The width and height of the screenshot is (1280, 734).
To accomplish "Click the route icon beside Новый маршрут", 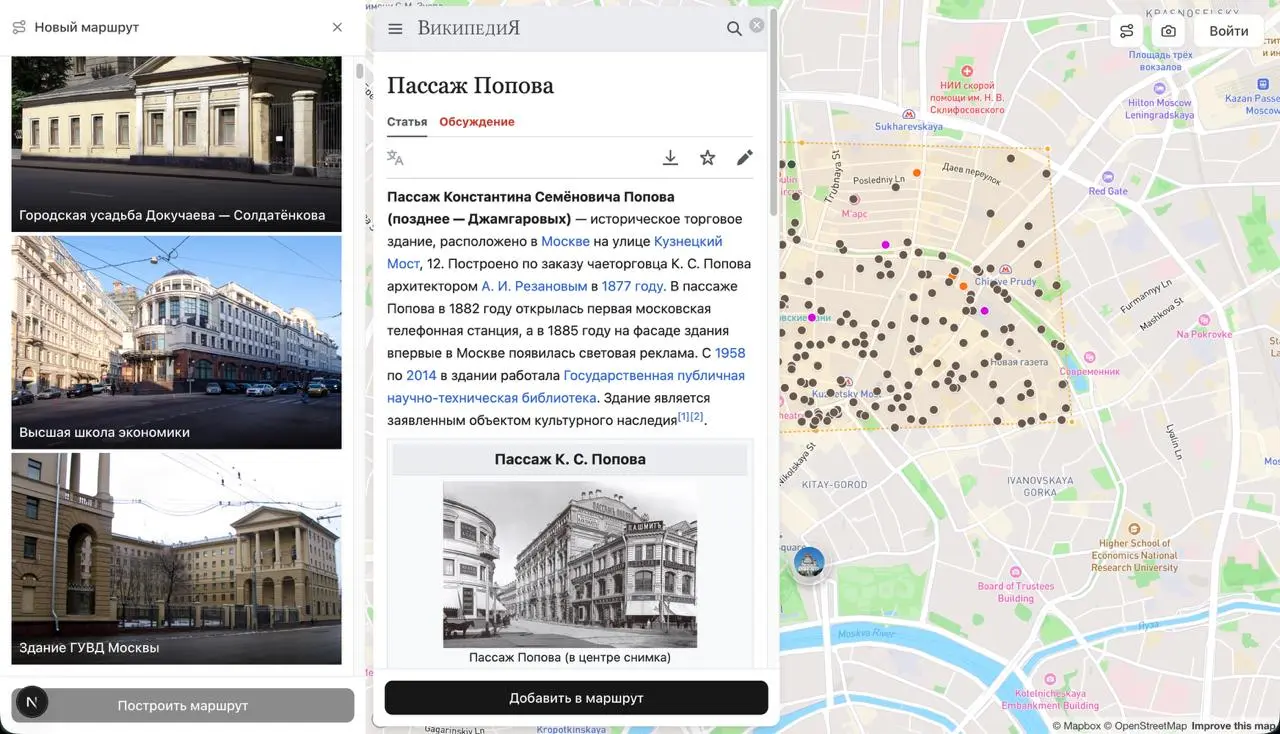I will [19, 27].
